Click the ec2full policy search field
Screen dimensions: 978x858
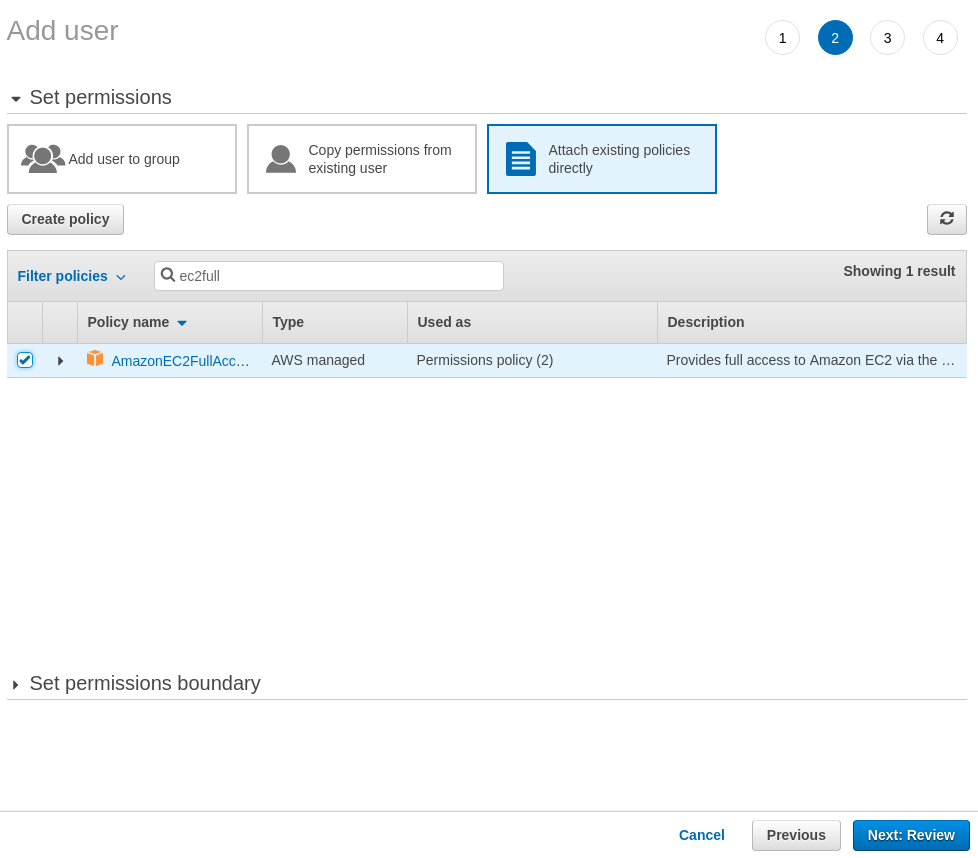point(329,276)
